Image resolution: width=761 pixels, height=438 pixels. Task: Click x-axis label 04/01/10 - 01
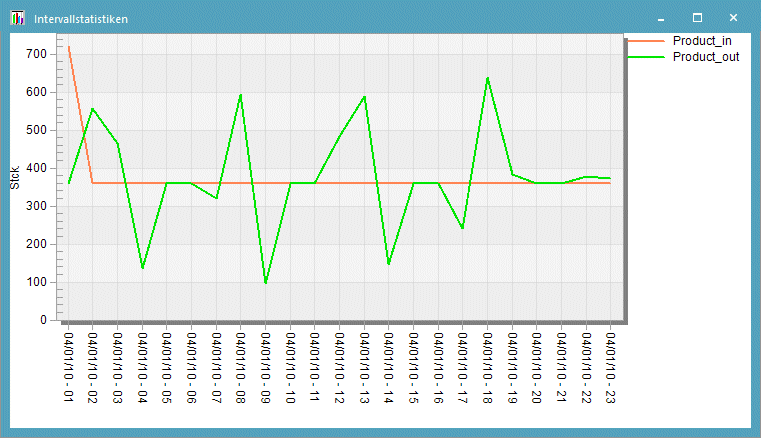[x=68, y=368]
